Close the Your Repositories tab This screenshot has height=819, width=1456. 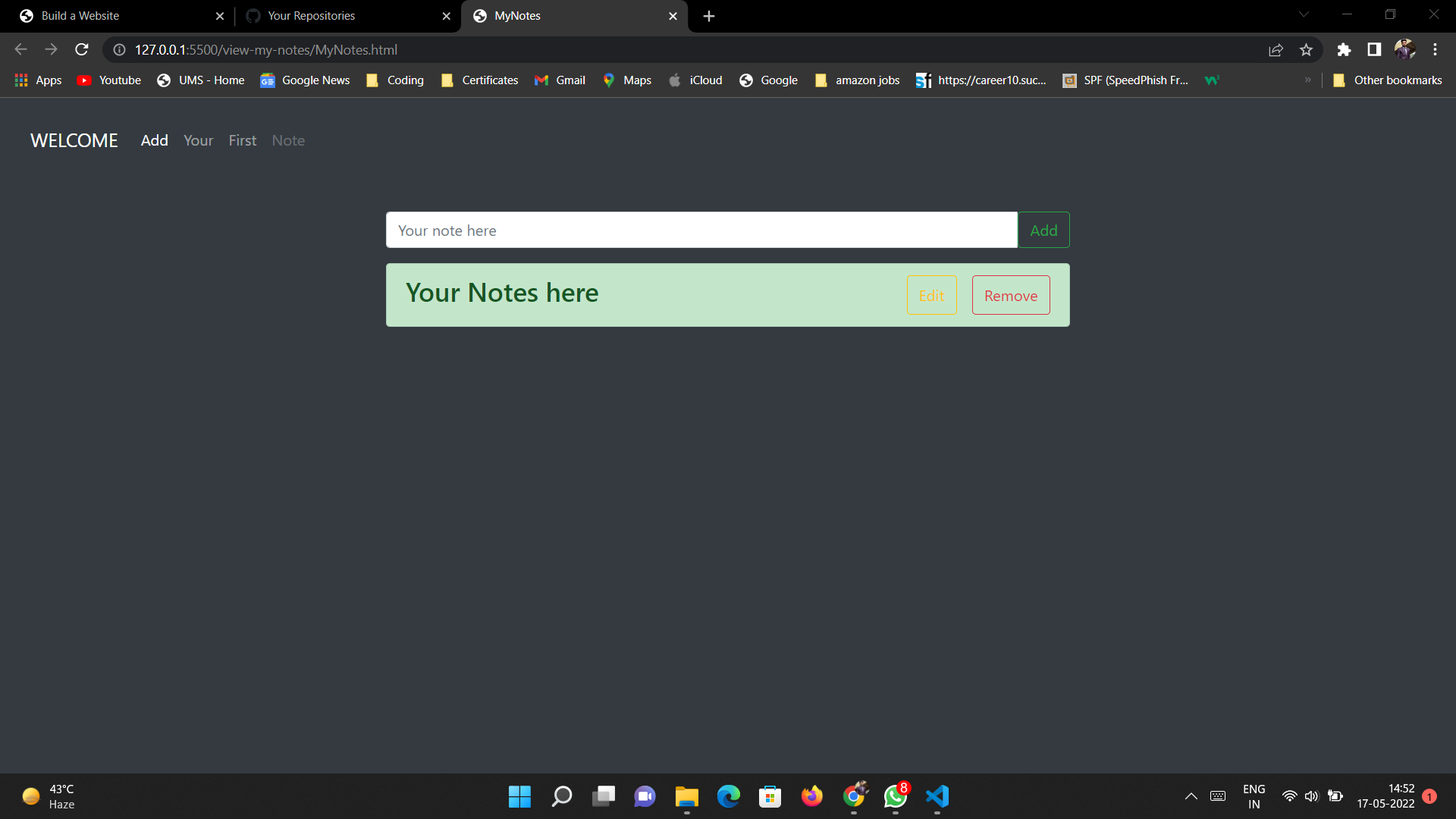(446, 16)
